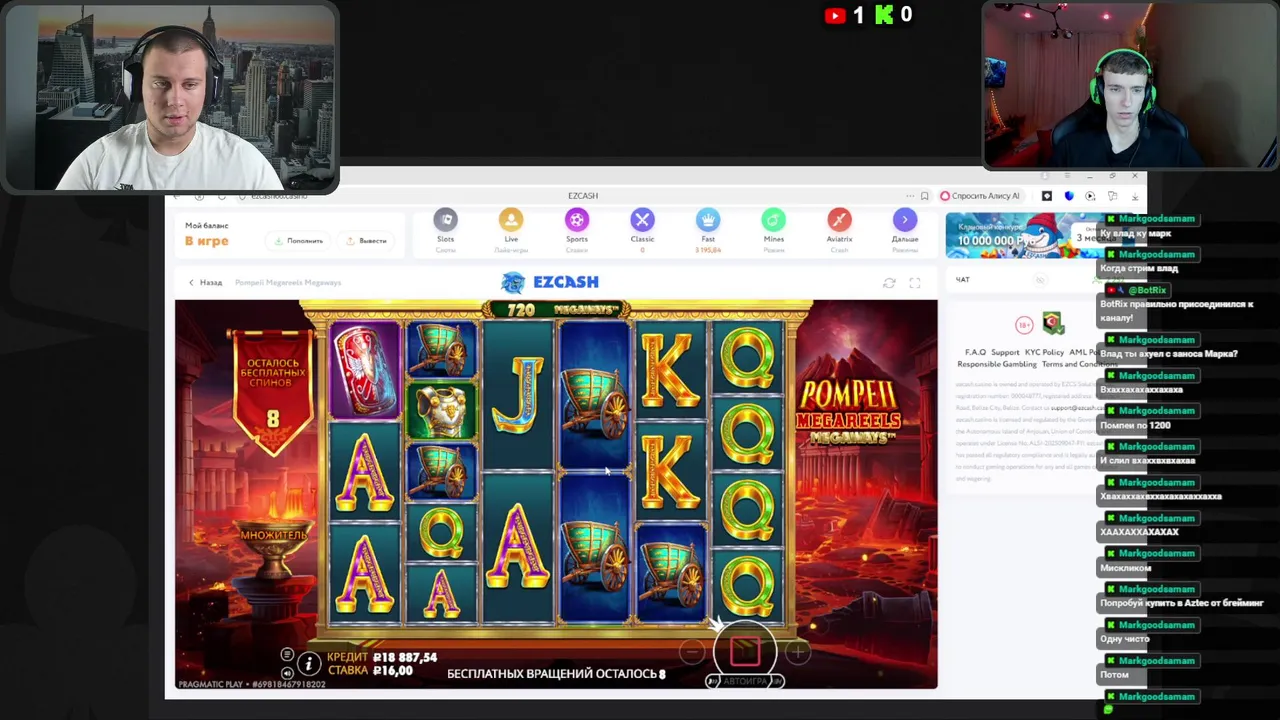The image size is (1280, 720).
Task: Click the 18+ age restriction badge
Action: pos(1024,325)
